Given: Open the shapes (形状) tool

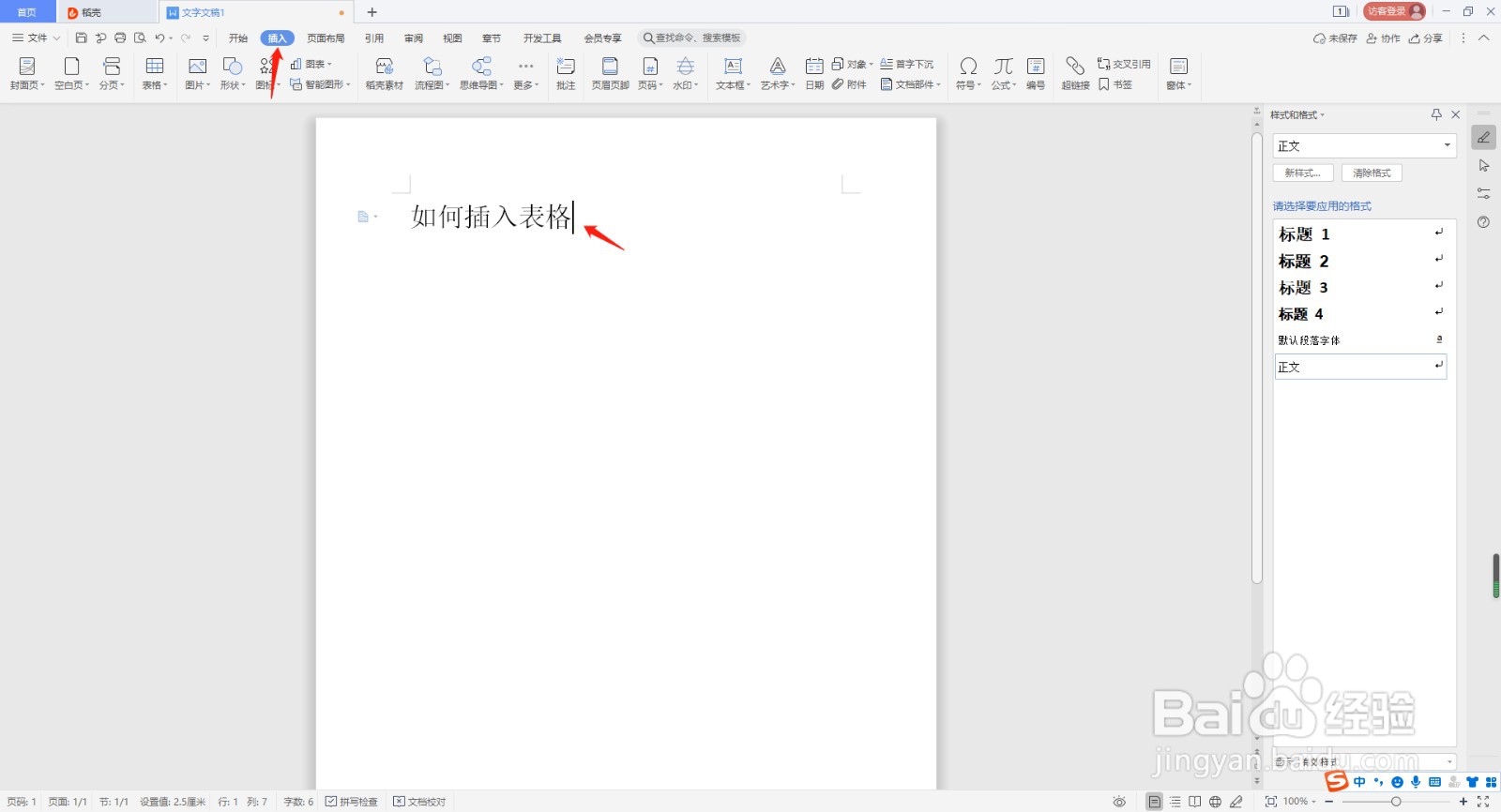Looking at the screenshot, I should click(233, 73).
